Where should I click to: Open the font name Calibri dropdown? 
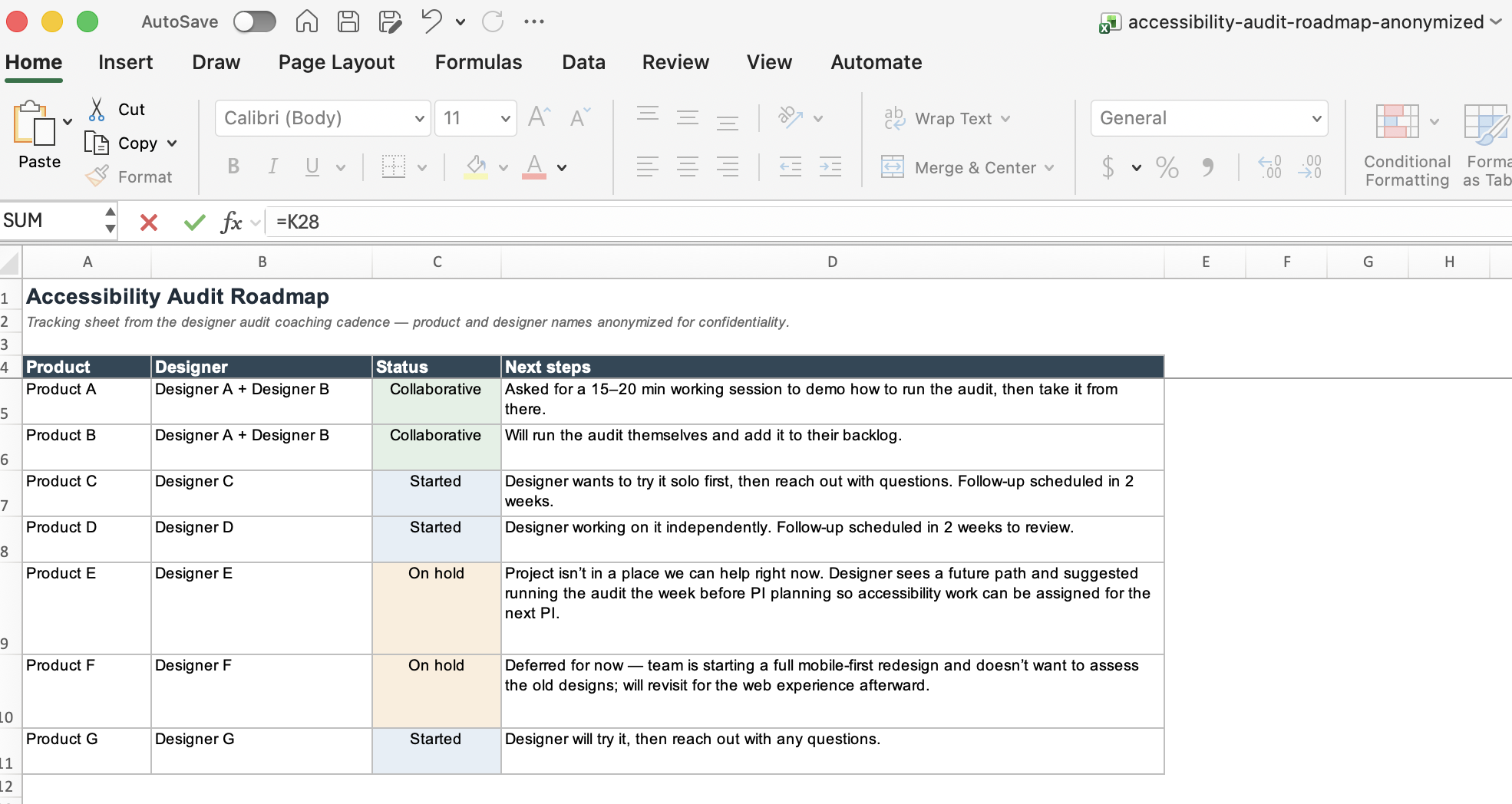click(419, 118)
